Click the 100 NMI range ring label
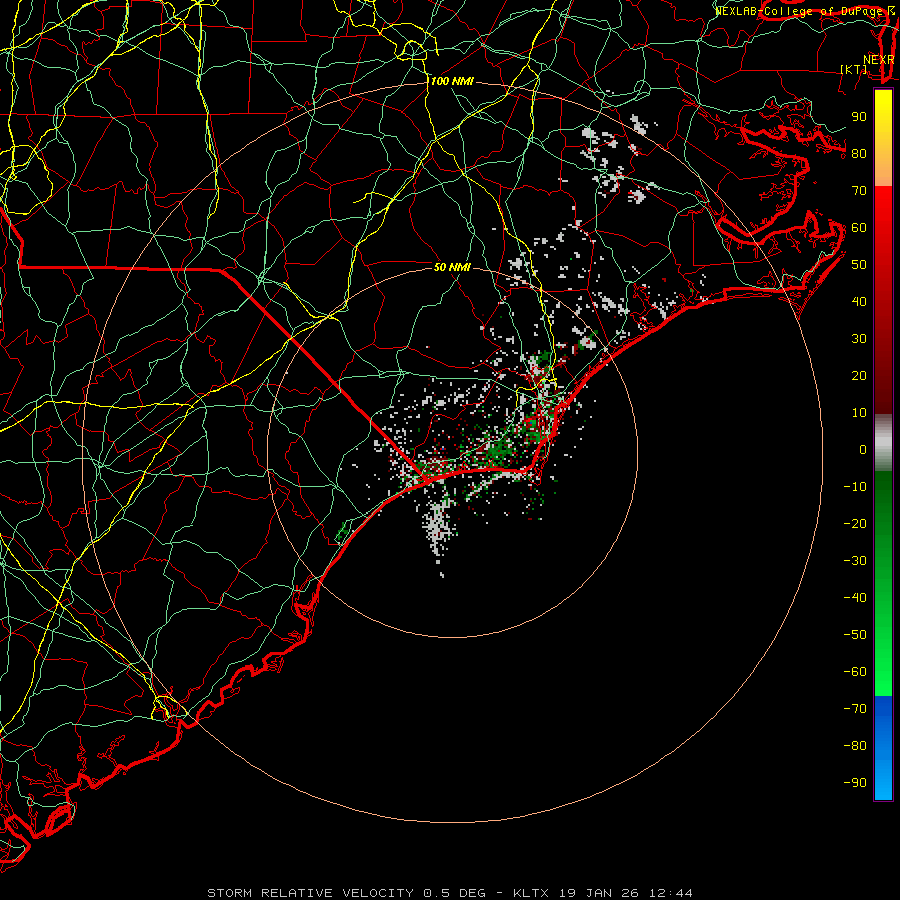This screenshot has width=900, height=900. pos(452,82)
